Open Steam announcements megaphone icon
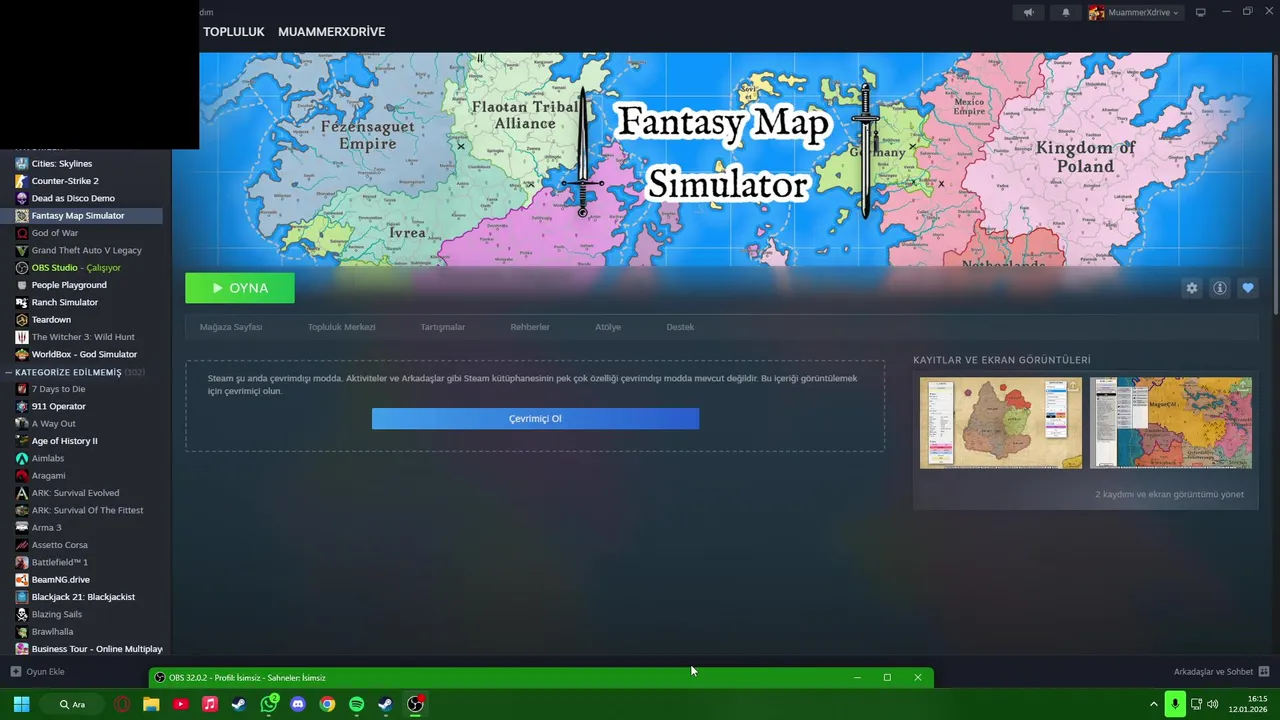This screenshot has height=720, width=1280. pos(1028,12)
